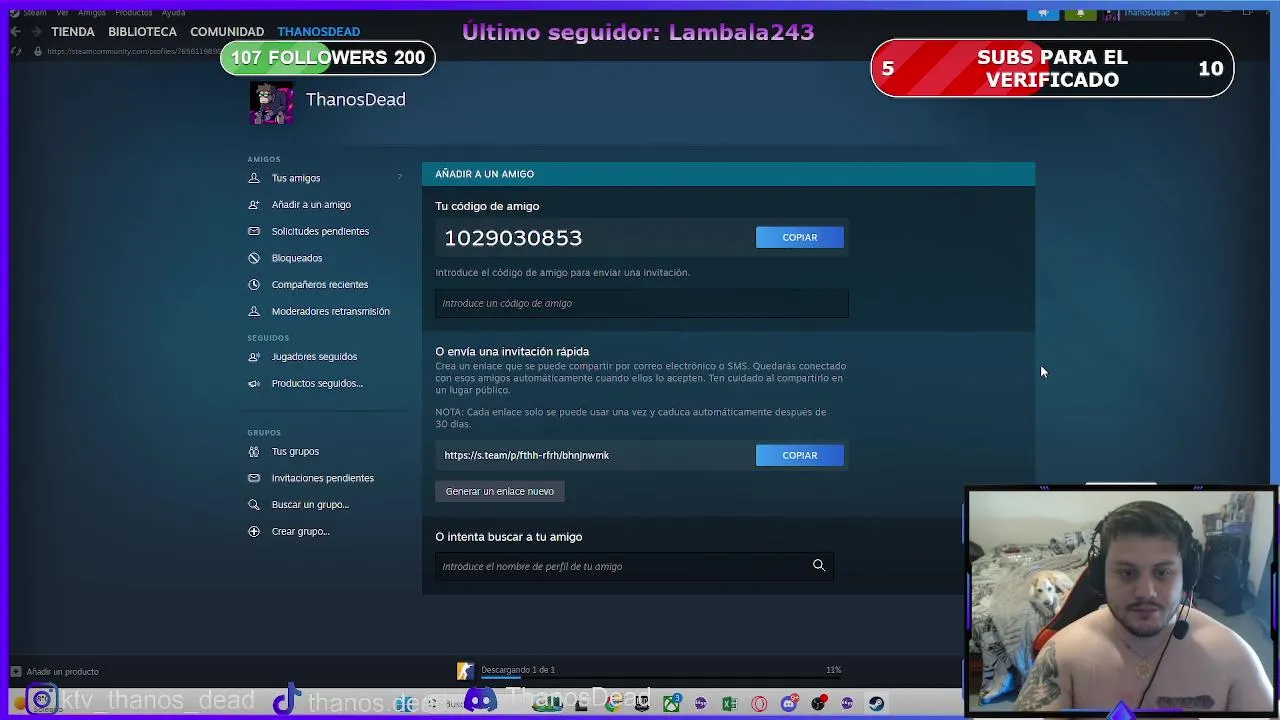Open Opera browser on the taskbar
The height and width of the screenshot is (720, 1280).
(x=759, y=704)
